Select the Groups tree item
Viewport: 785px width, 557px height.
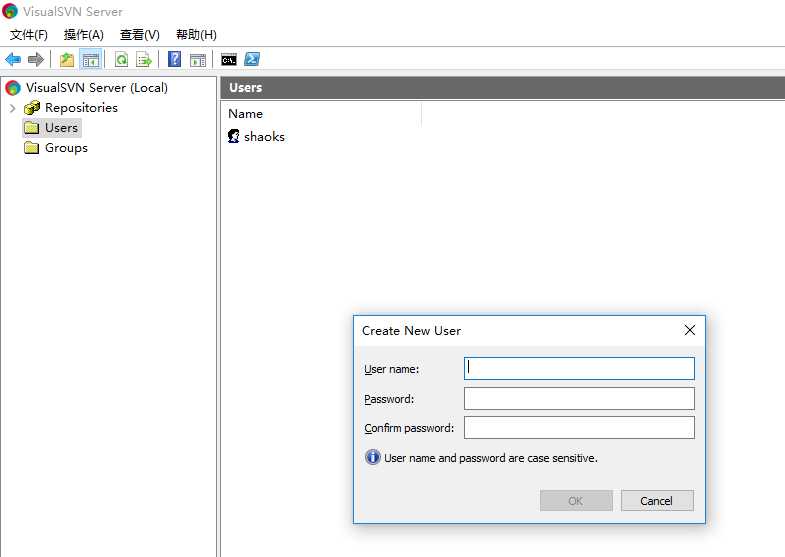pos(66,148)
